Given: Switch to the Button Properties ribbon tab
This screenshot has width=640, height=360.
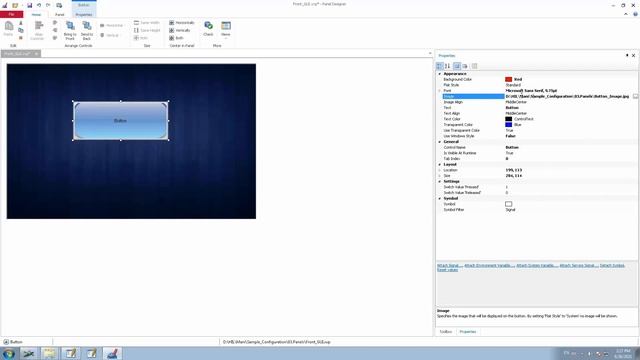Looking at the screenshot, I should 84,14.
